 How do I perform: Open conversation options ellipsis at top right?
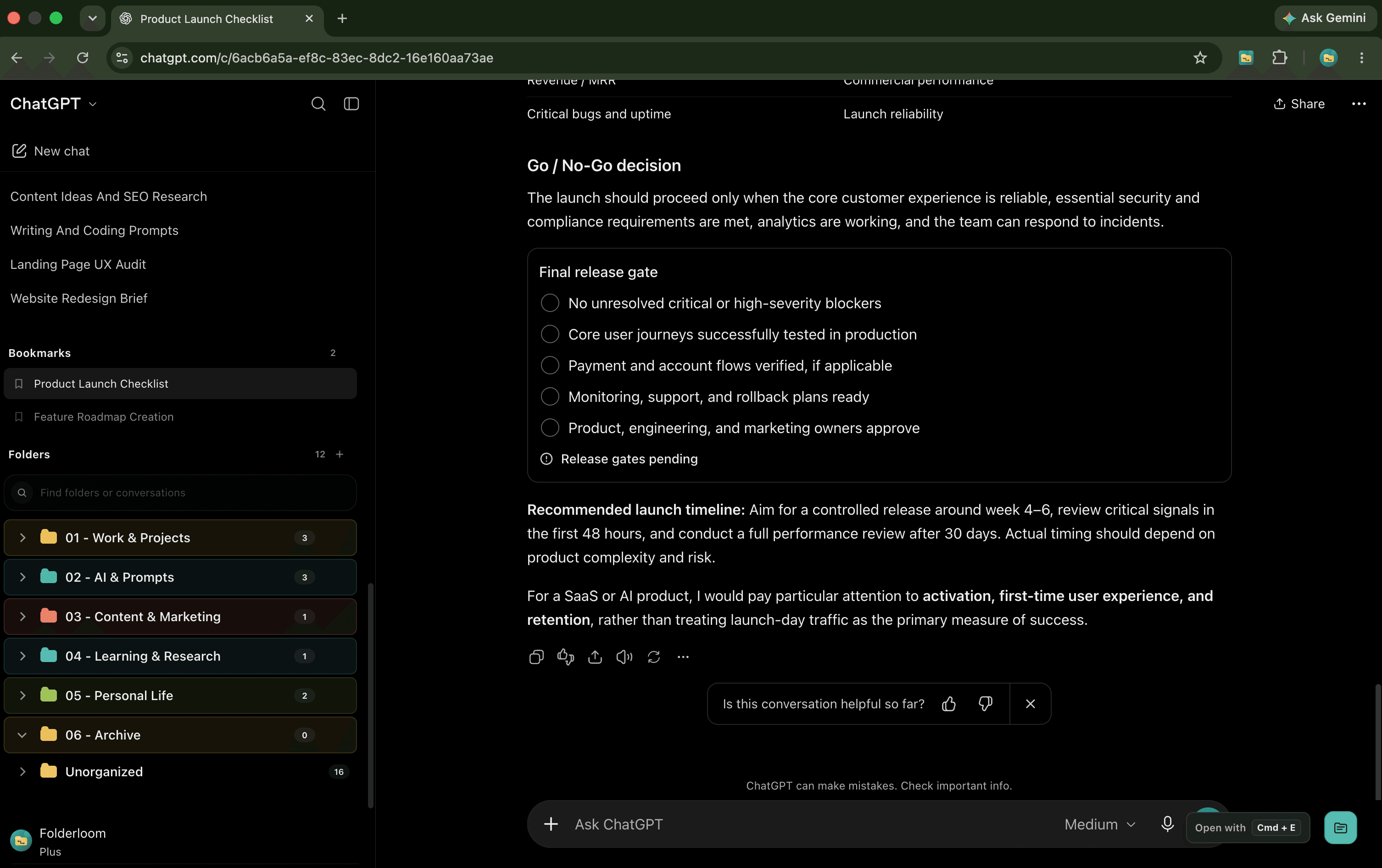[1359, 104]
